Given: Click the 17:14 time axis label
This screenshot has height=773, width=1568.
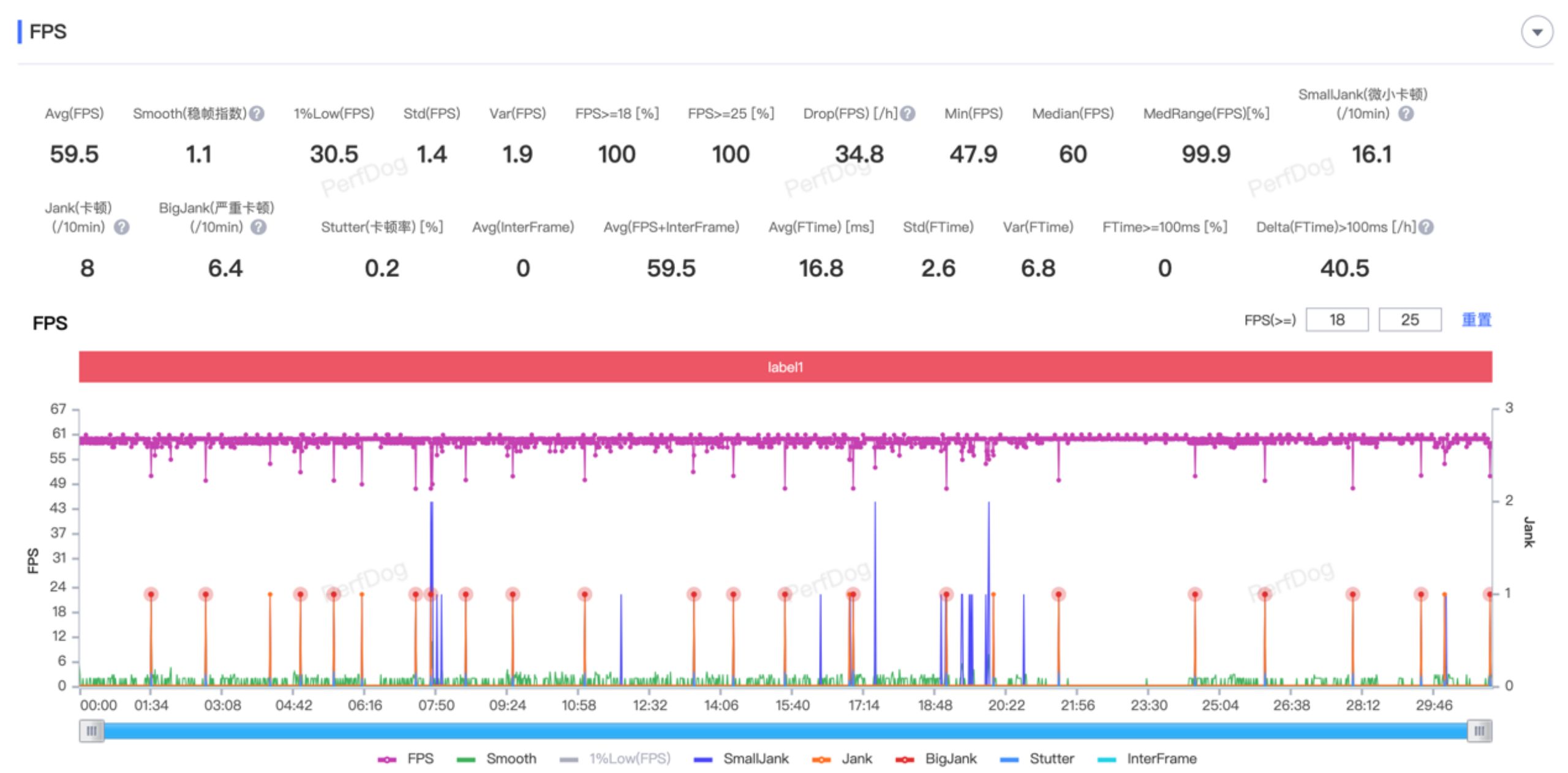Looking at the screenshot, I should point(863,706).
